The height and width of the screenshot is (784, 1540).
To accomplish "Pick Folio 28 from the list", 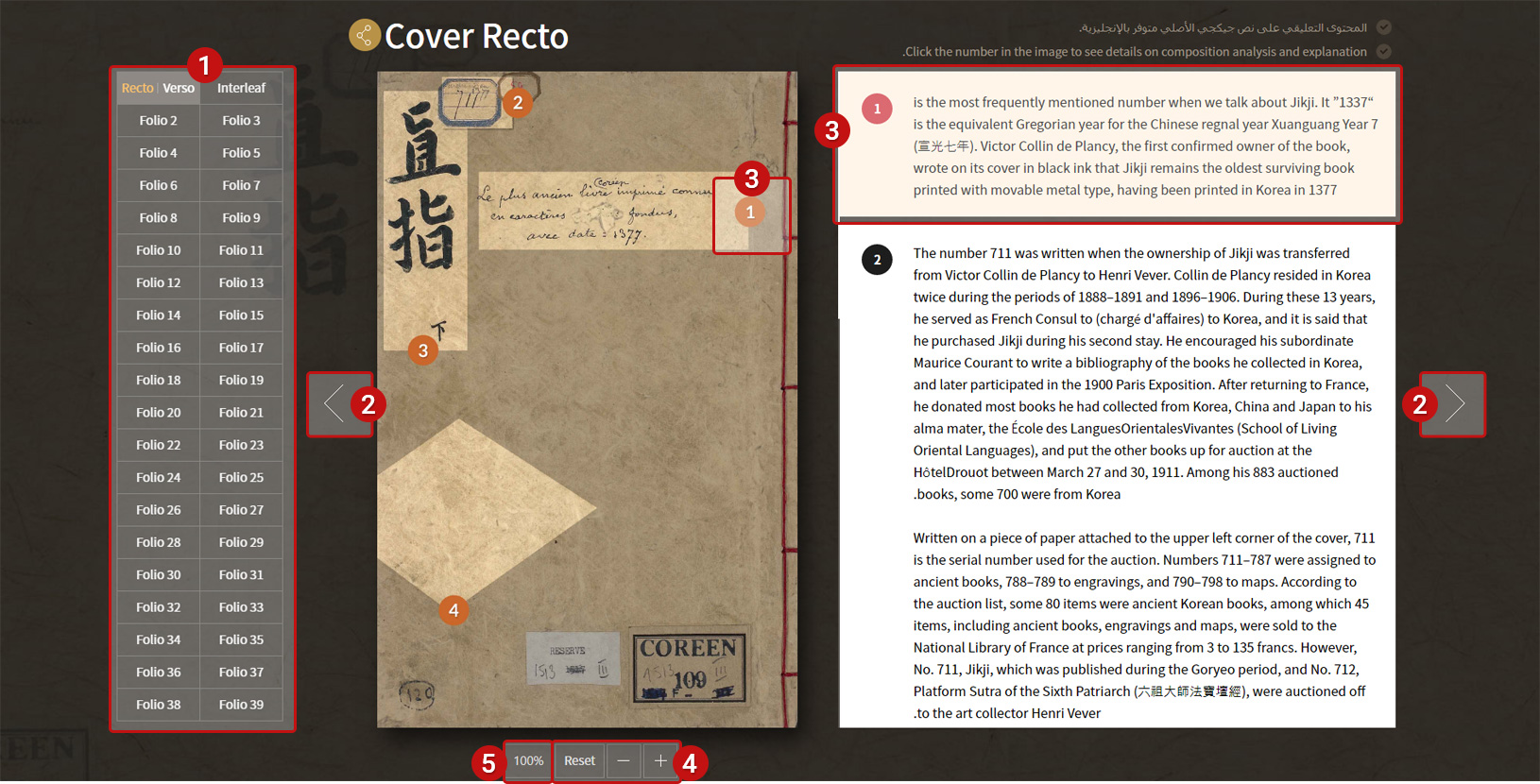I will pos(159,542).
